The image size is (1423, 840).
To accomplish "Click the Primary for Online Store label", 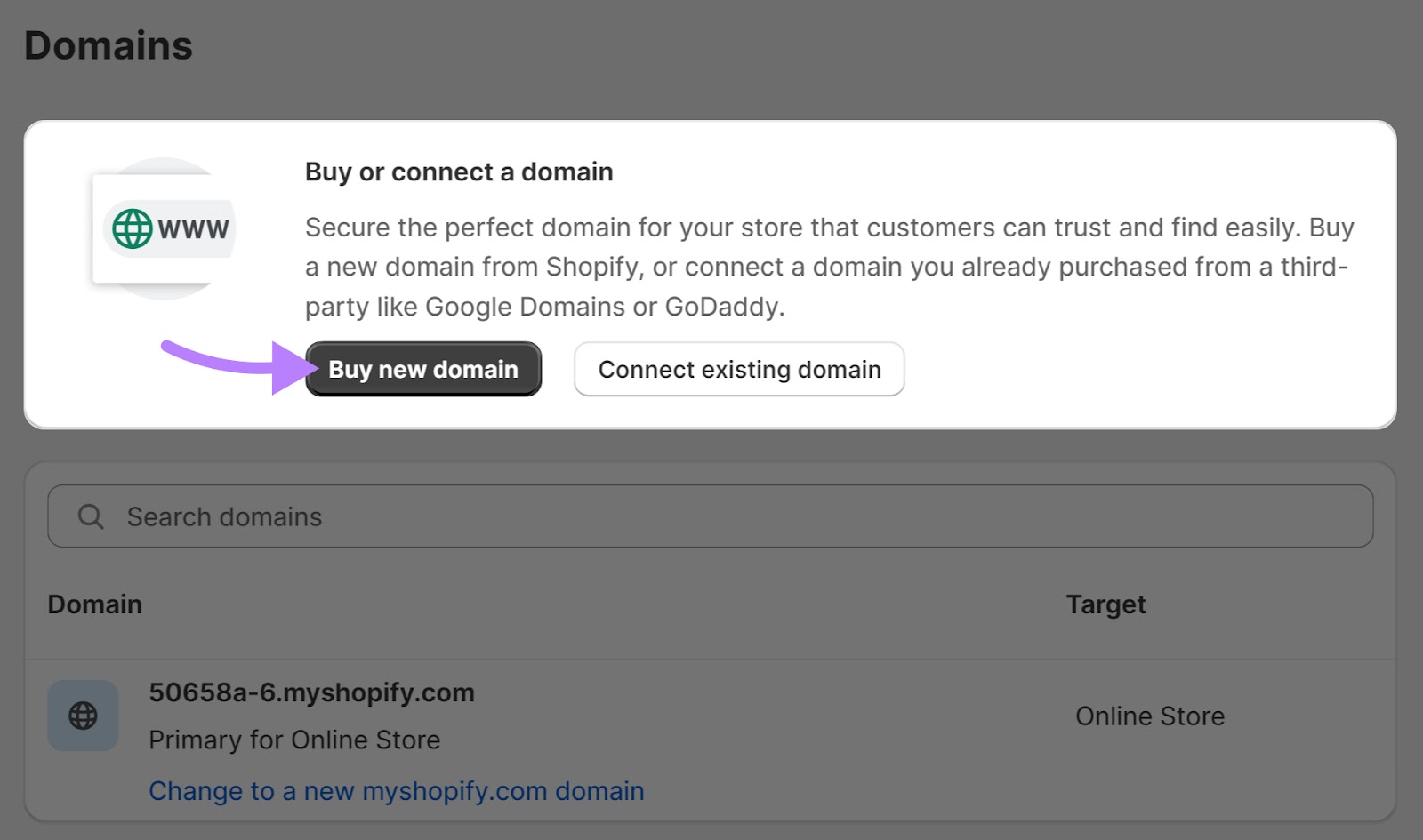I will pyautogui.click(x=294, y=740).
